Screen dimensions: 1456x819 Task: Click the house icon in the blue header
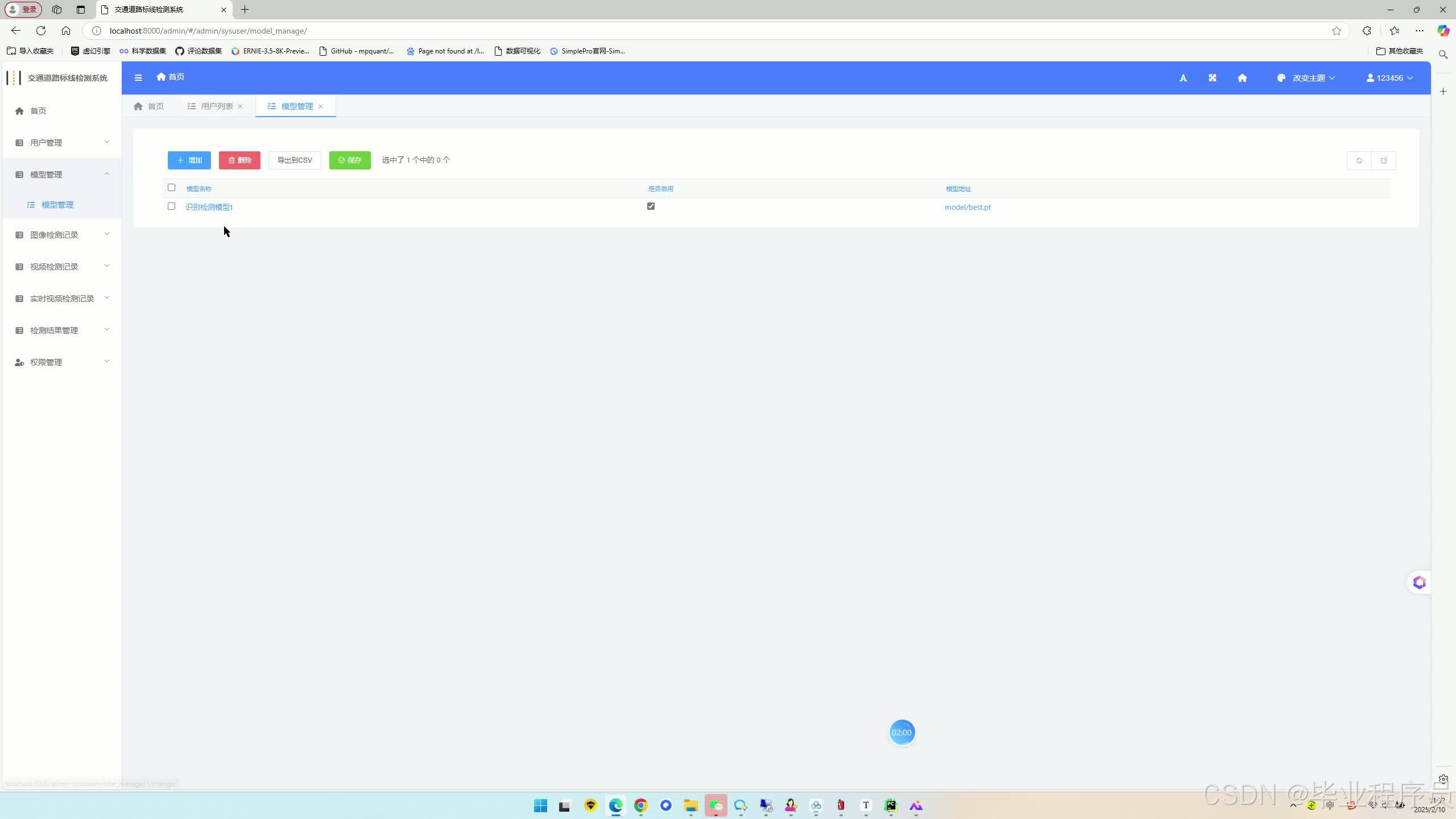[x=1242, y=78]
